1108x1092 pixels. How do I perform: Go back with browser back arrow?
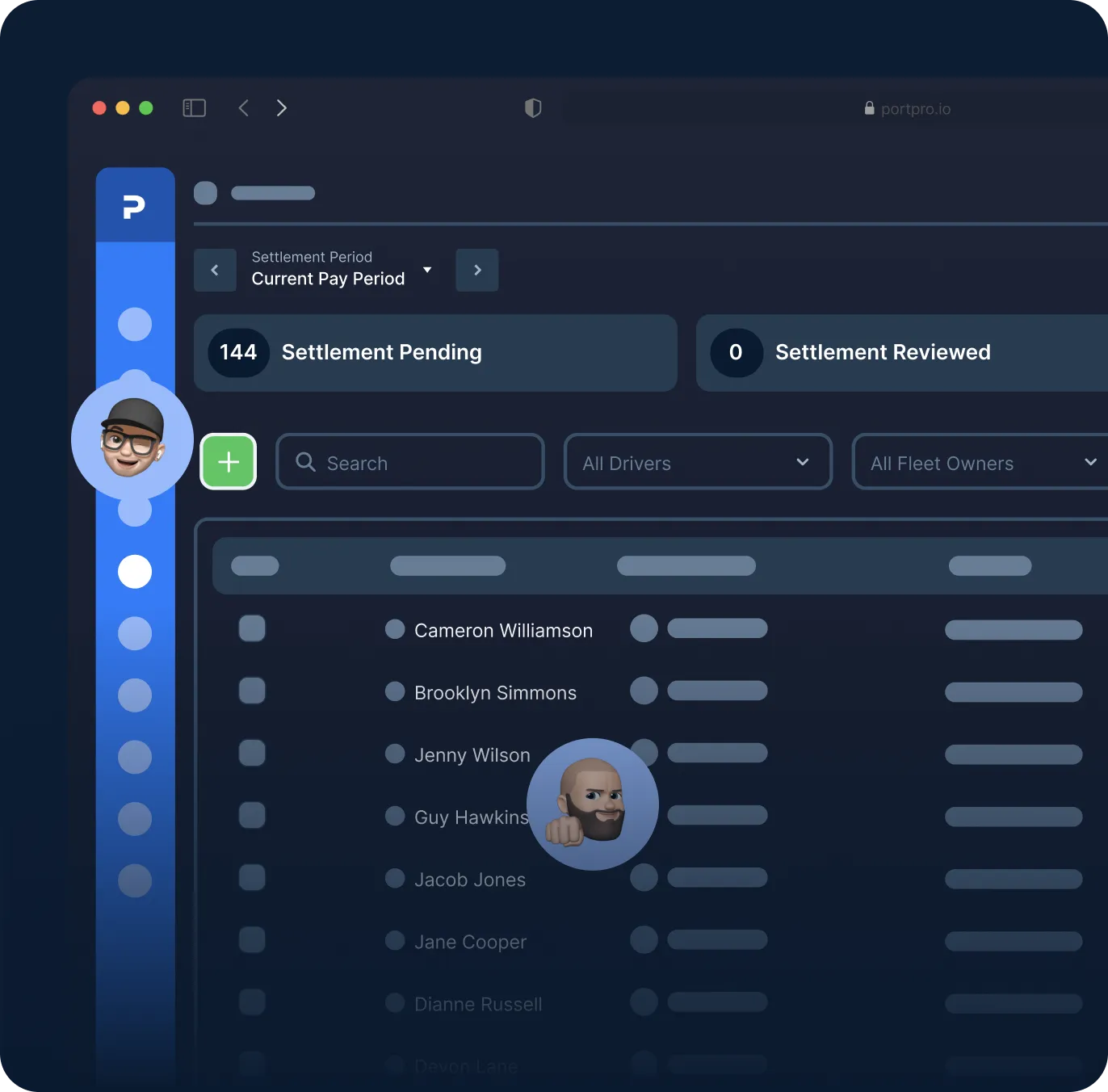pyautogui.click(x=243, y=108)
